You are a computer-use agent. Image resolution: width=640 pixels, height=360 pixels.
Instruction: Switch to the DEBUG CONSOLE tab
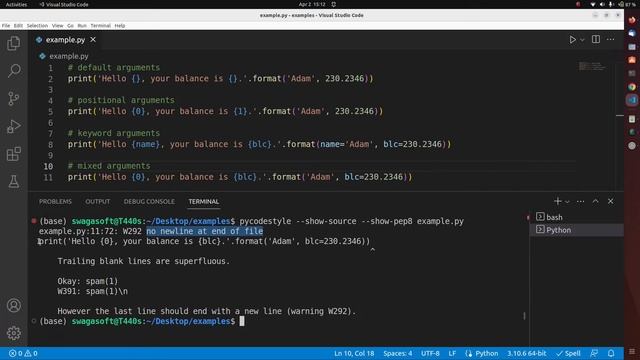[x=149, y=202]
